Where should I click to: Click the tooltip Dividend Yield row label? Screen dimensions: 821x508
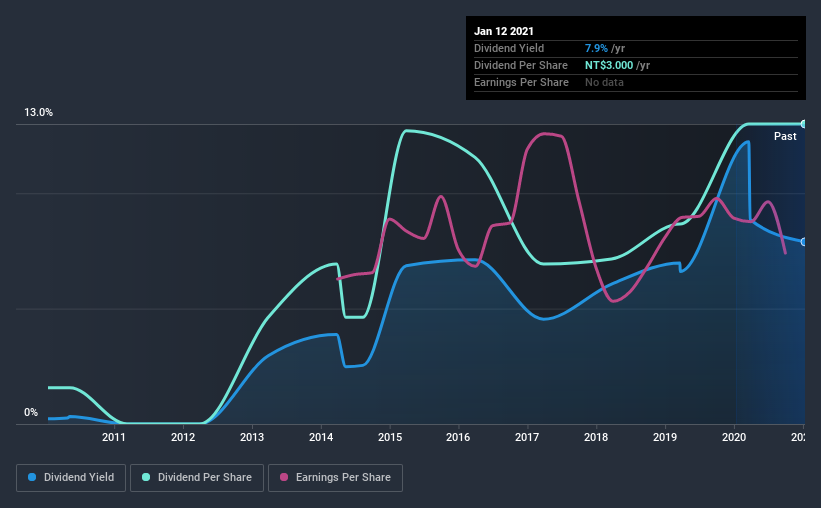tap(509, 48)
